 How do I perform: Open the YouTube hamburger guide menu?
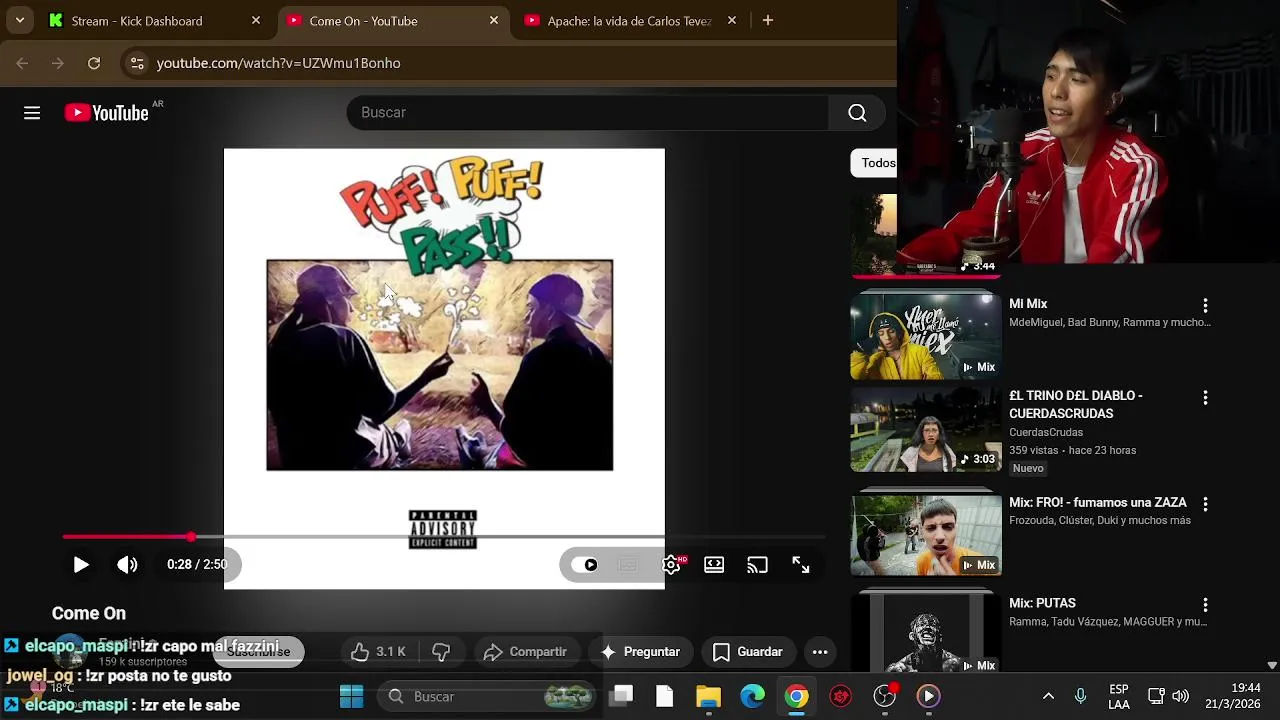click(x=32, y=113)
